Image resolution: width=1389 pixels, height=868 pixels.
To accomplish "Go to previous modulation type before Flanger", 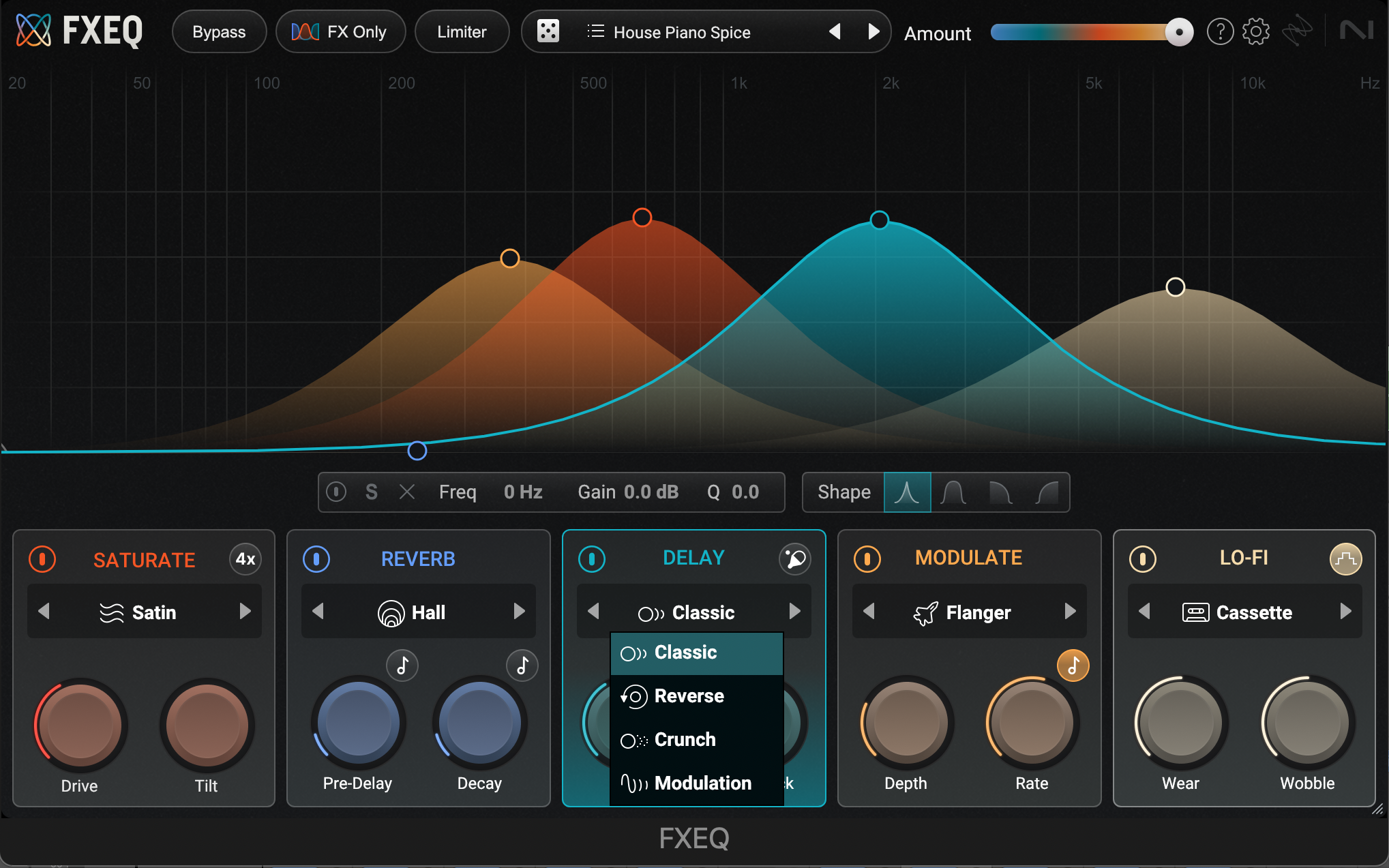I will 869,612.
